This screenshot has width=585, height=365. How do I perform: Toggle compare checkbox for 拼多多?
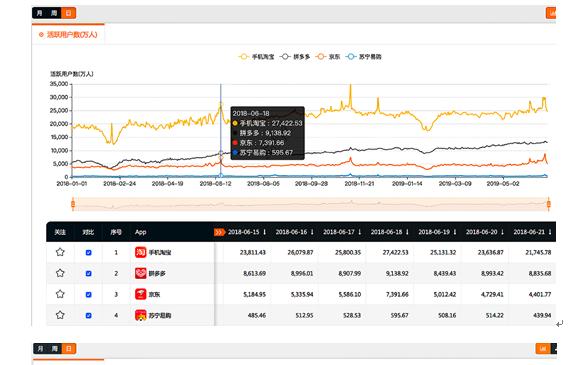coord(88,274)
